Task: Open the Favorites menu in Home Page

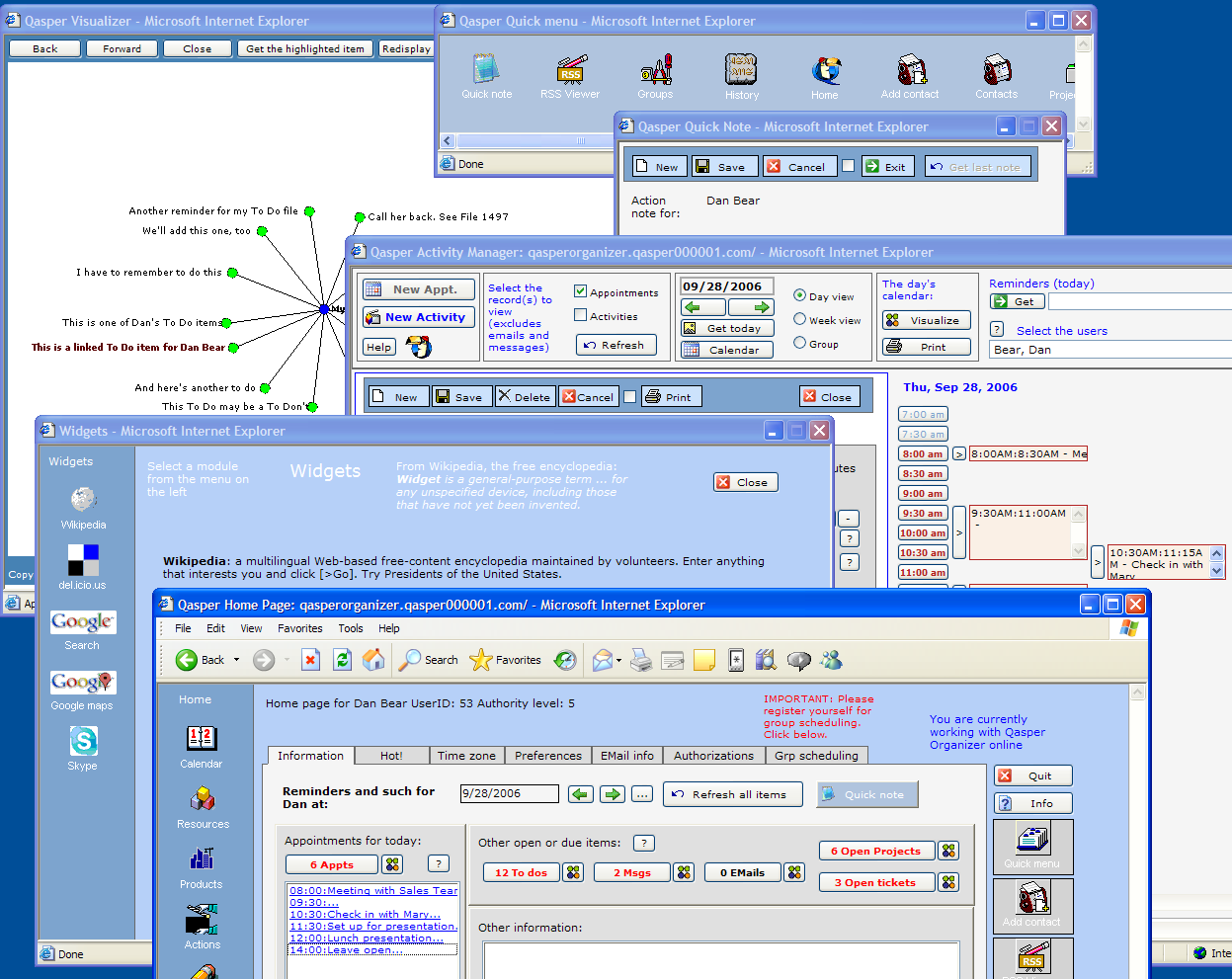Action: click(300, 628)
